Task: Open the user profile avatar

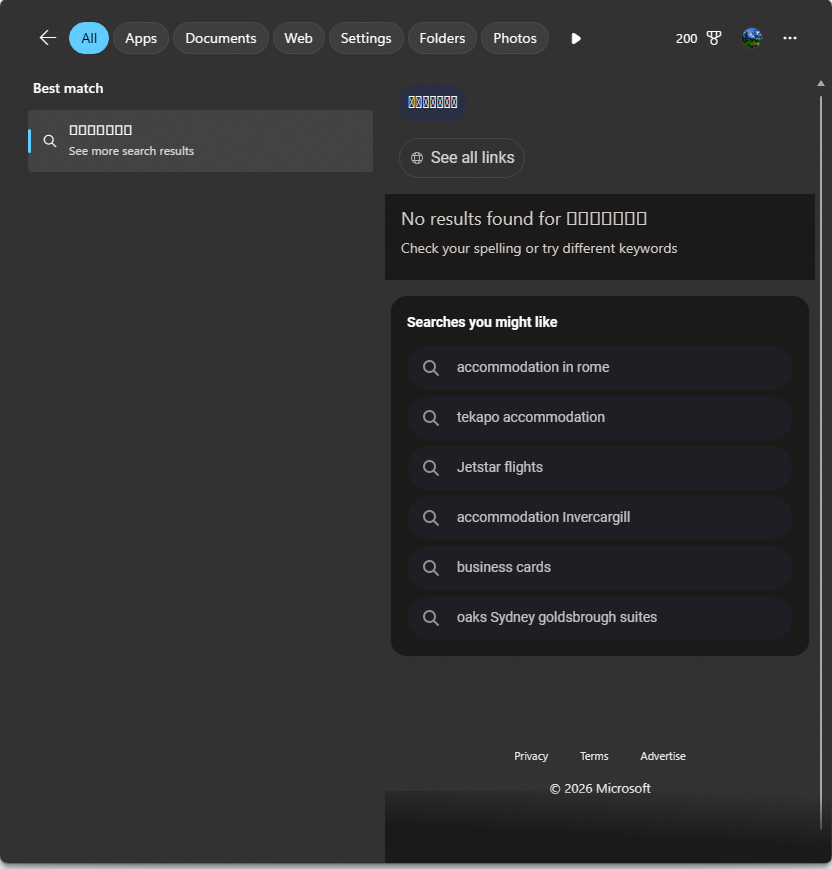Action: tap(752, 38)
